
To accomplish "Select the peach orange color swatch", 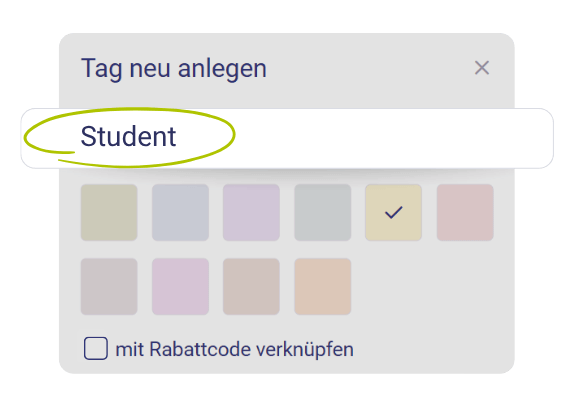I will click(323, 287).
